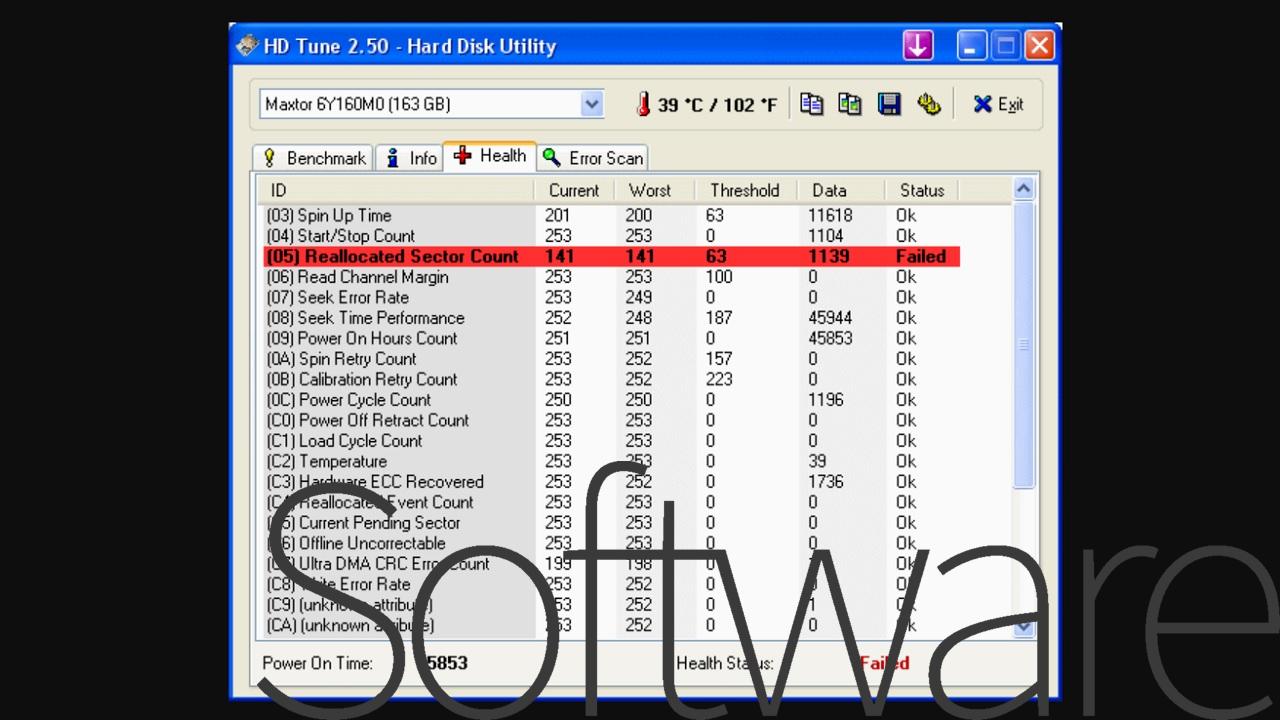Click the thermometer temperature icon
1280x720 pixels.
[x=643, y=104]
